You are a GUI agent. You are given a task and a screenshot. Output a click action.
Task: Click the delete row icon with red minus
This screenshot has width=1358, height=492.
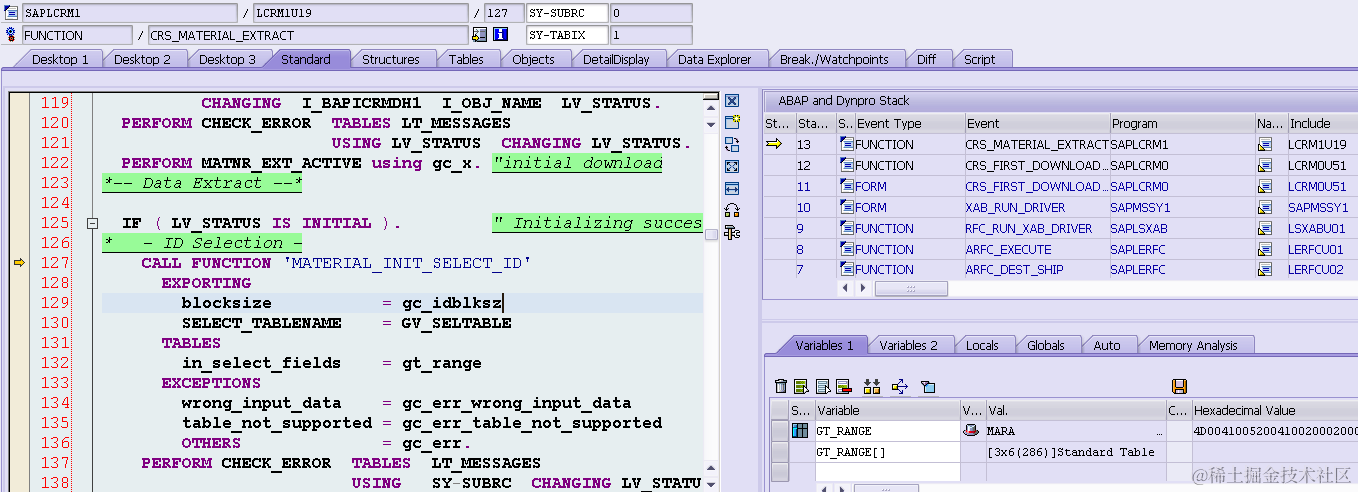pos(843,386)
